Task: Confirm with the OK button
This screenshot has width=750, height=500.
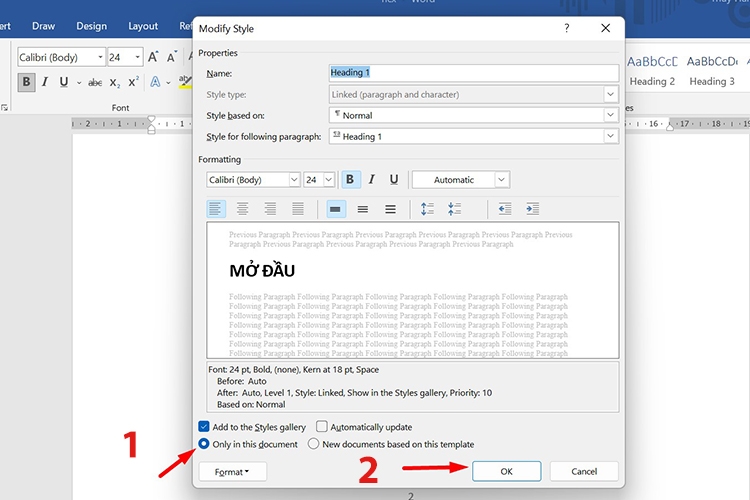Action: [x=507, y=471]
